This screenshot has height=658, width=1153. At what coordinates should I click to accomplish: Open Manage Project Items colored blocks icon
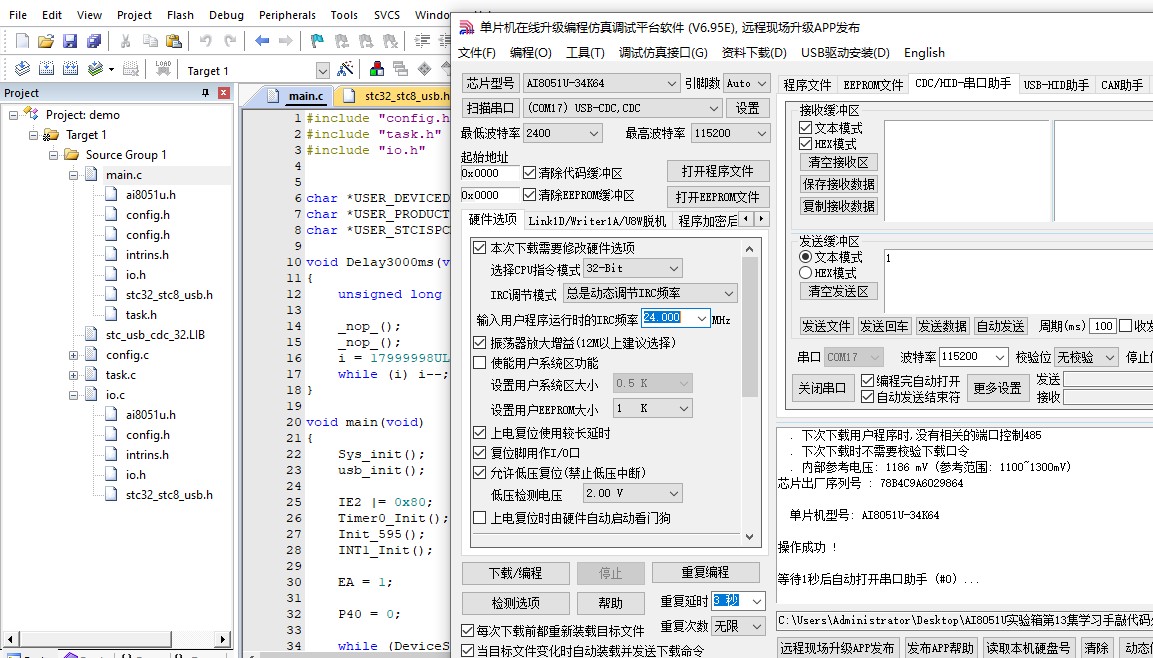(376, 70)
